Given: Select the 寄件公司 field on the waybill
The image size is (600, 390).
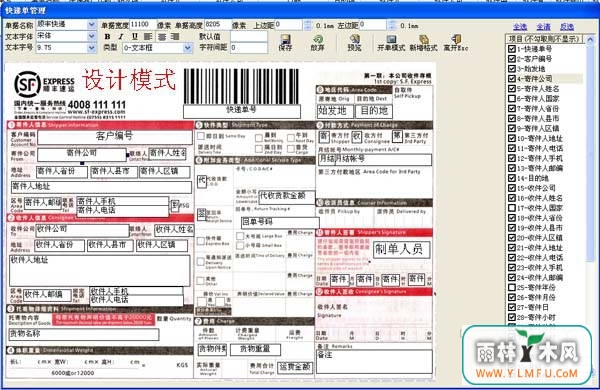Looking at the screenshot, I should (x=82, y=154).
